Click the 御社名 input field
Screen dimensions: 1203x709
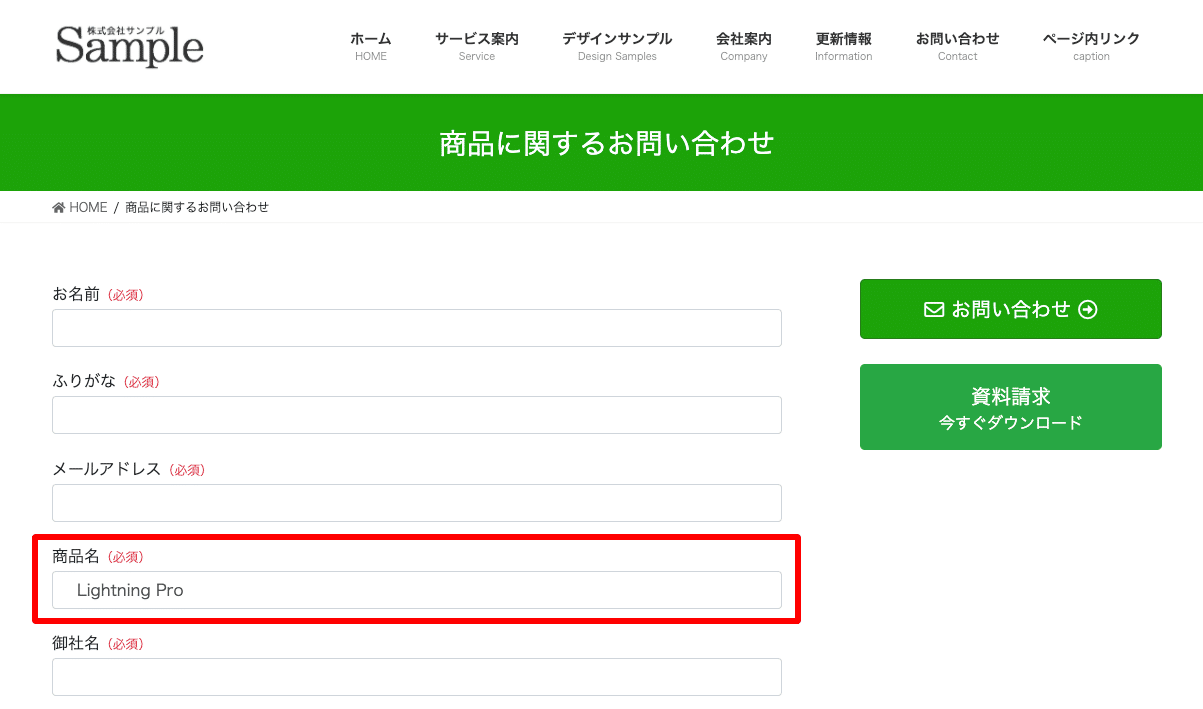coord(416,677)
